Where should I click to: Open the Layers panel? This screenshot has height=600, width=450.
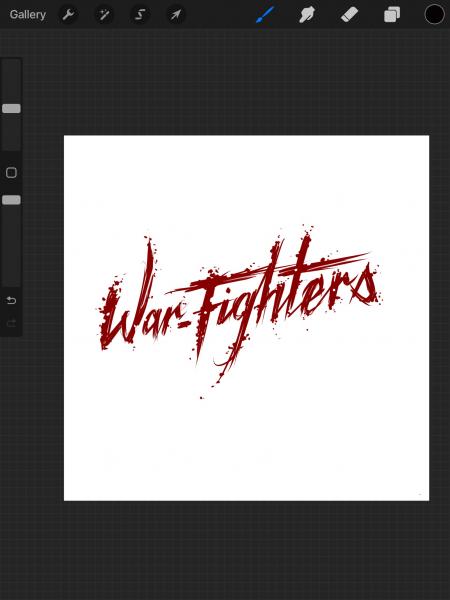pos(392,15)
